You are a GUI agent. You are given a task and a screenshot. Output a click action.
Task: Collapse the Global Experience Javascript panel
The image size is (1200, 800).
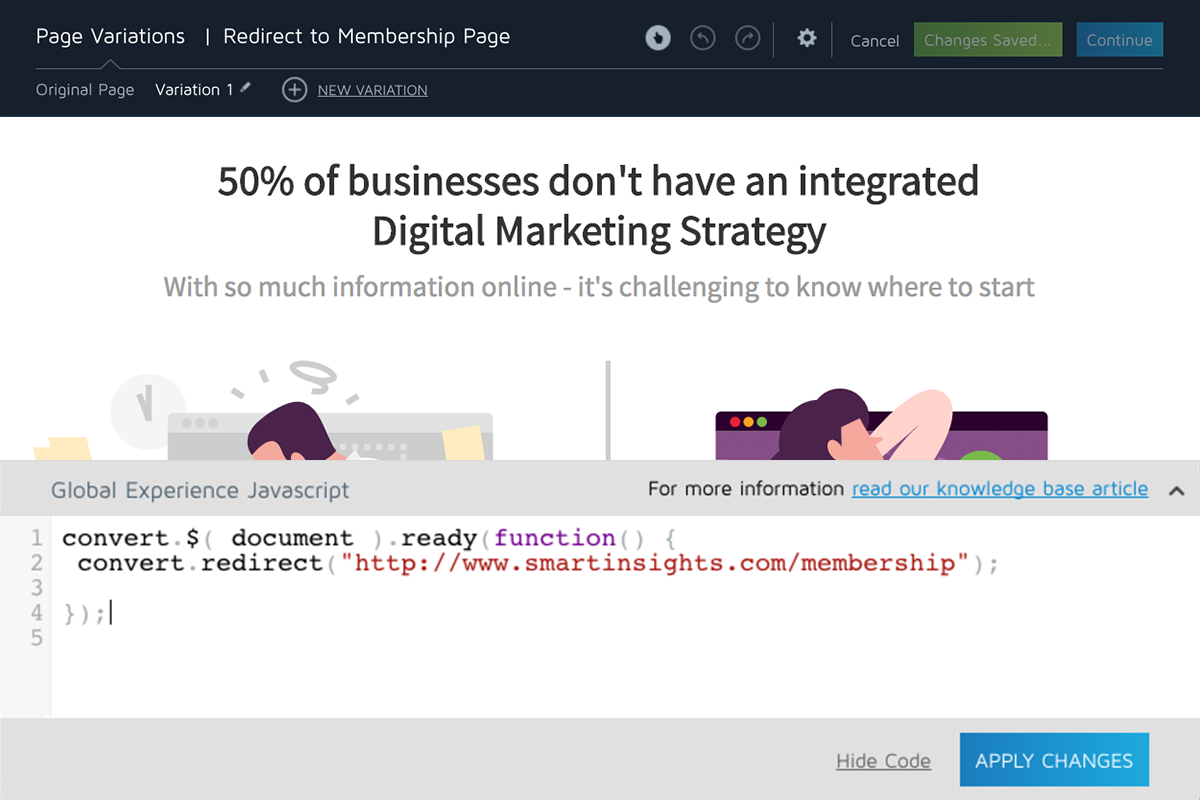pyautogui.click(x=1176, y=490)
